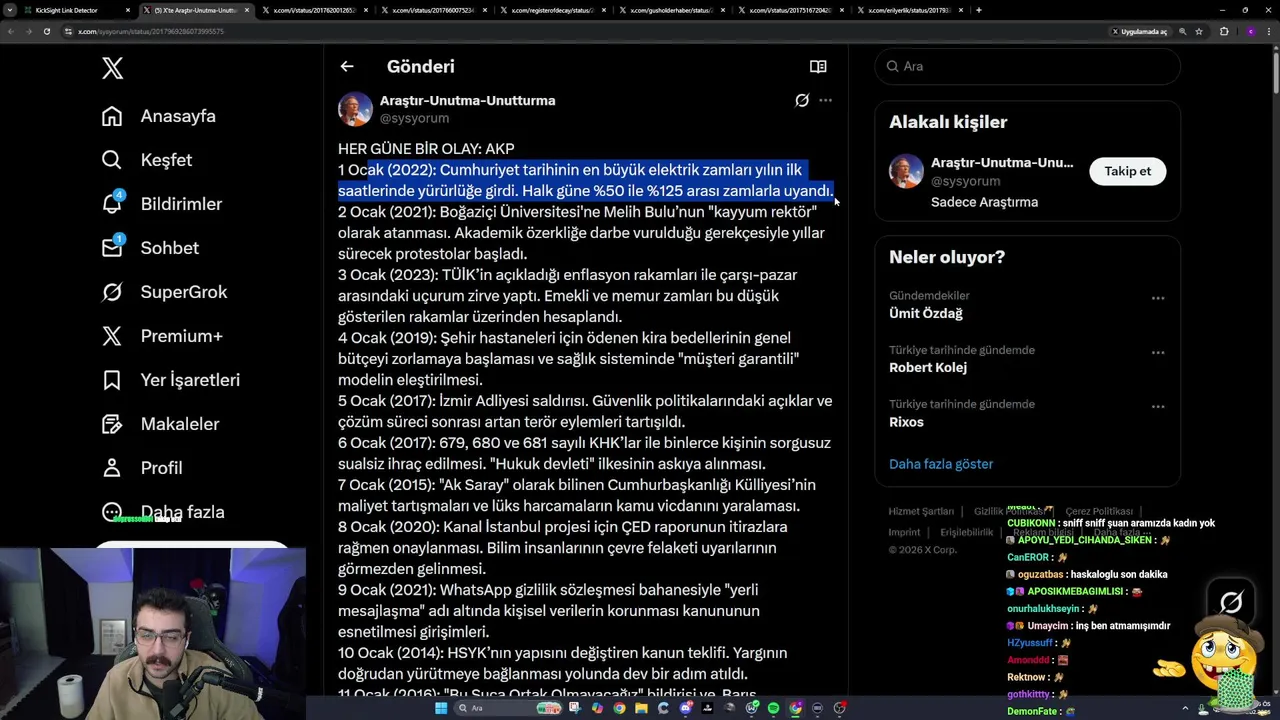Screen dimensions: 1280x720
Task: Open avatar in Alakalı kişiler panel
Action: [906, 171]
